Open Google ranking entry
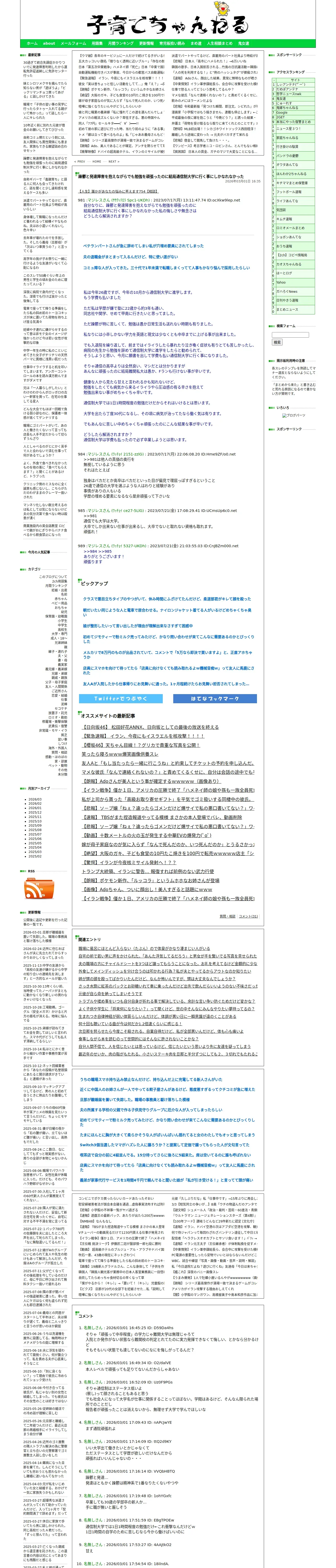336x1568 pixels. pos(282,113)
